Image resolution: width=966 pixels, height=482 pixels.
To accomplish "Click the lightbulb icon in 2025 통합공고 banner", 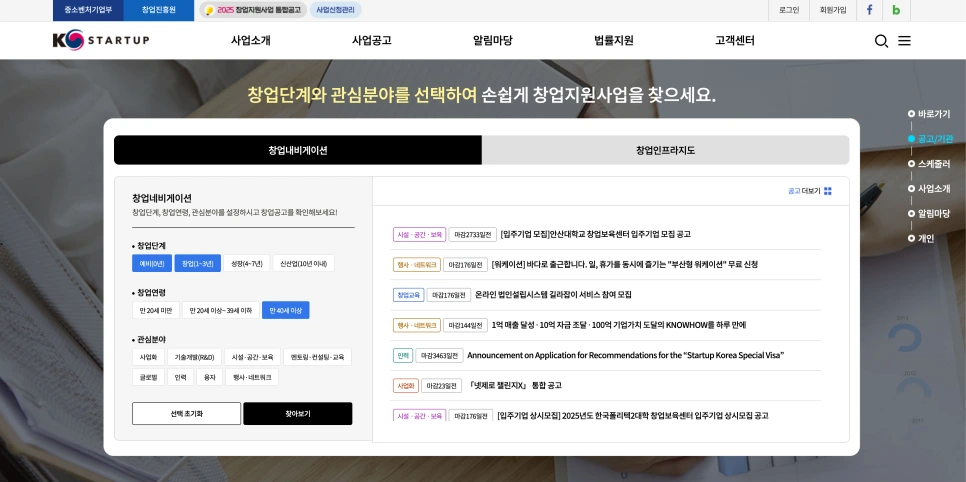I will coord(209,10).
